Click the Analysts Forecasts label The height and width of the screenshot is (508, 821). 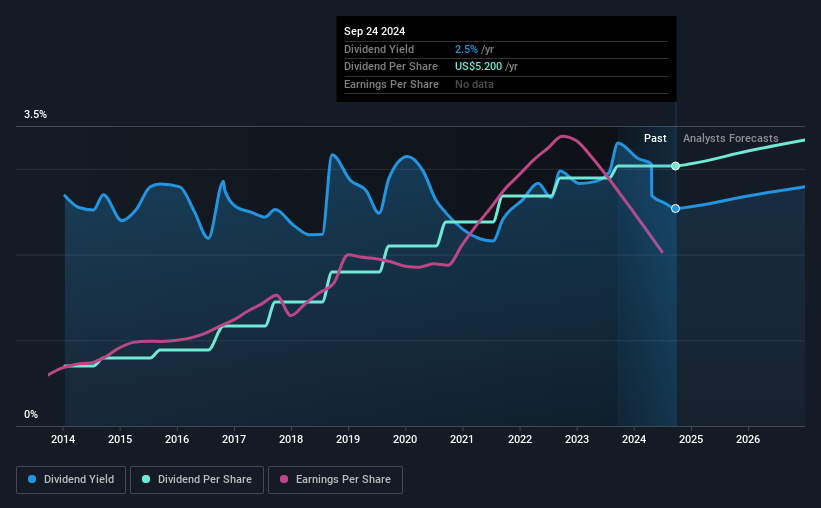730,138
